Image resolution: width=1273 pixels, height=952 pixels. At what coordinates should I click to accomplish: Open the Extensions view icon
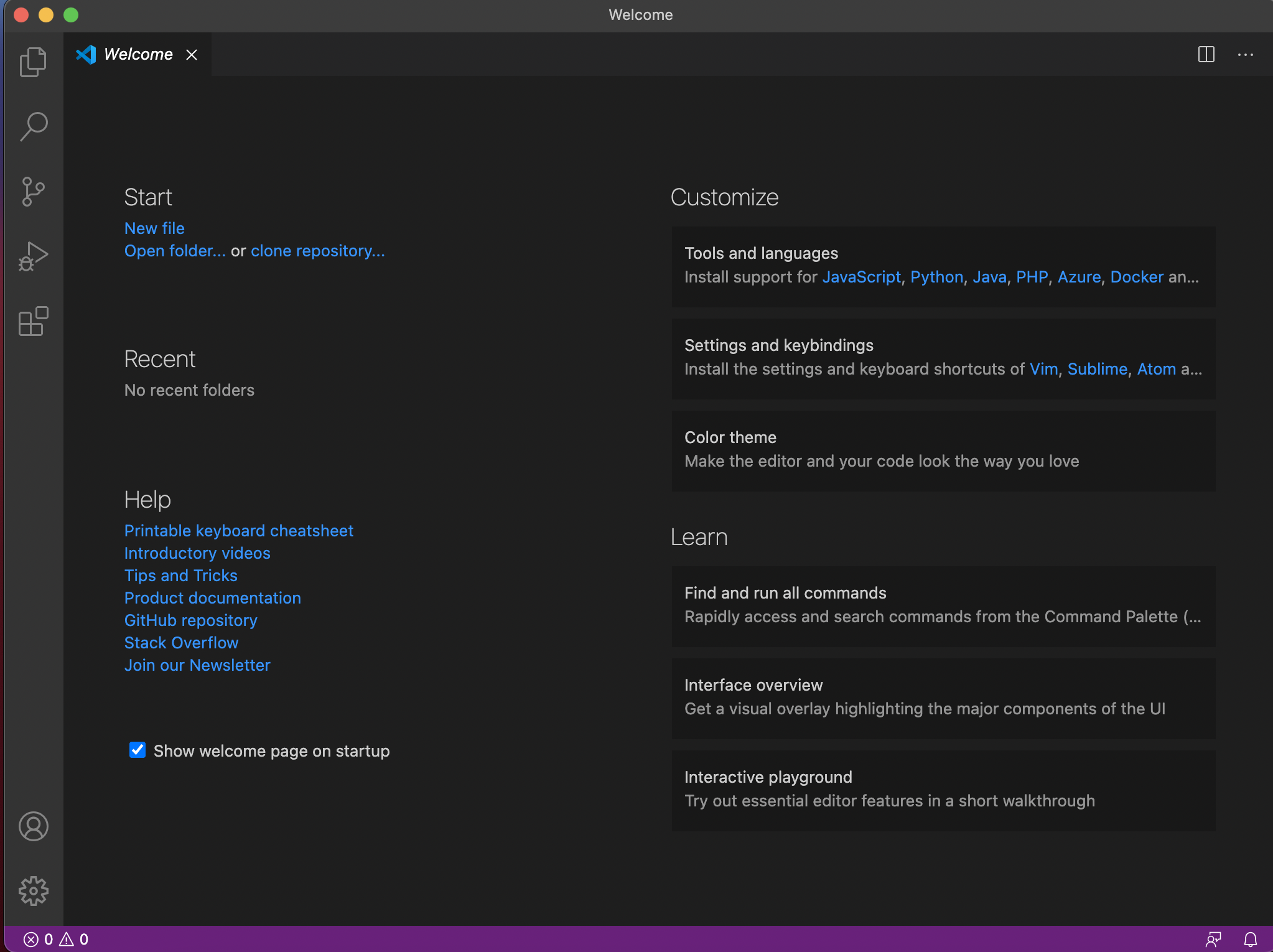click(33, 321)
